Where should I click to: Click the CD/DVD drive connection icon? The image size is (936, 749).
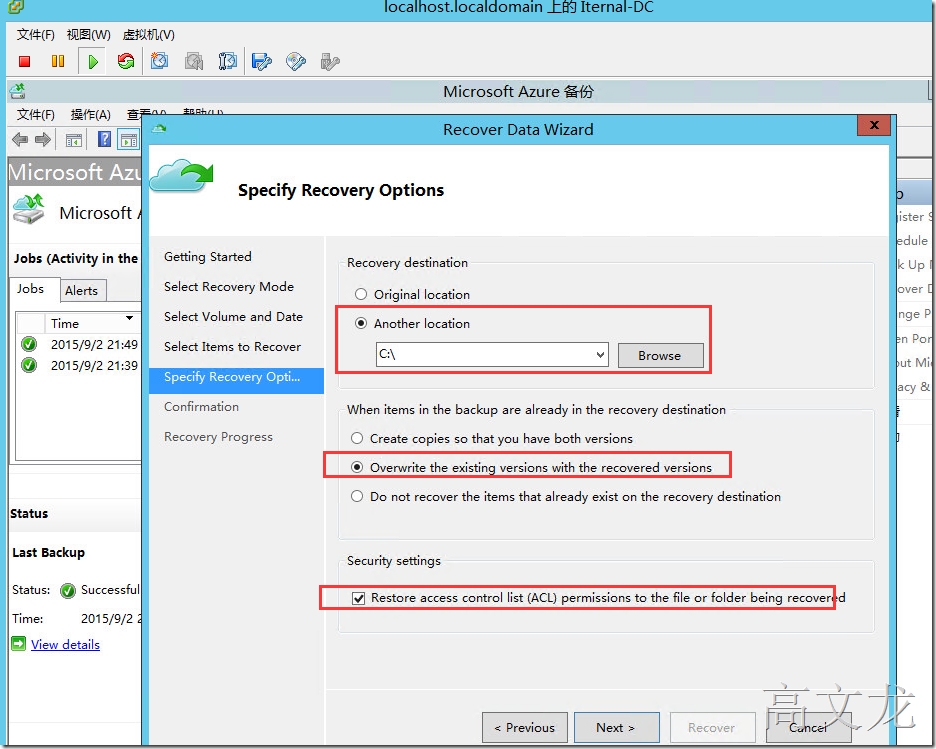tap(296, 61)
